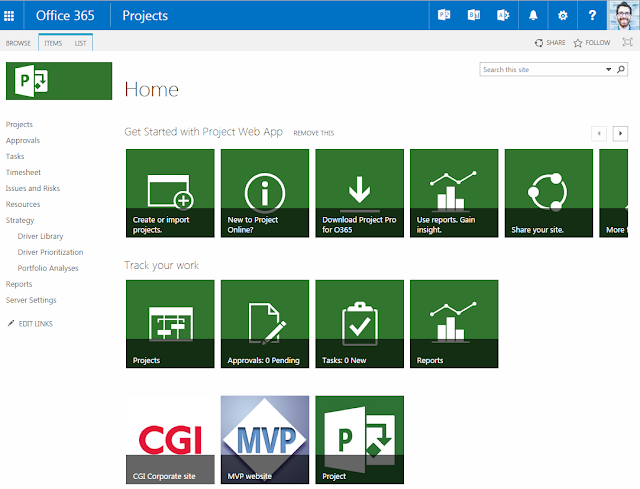640x489 pixels.
Task: Switch to the LIST ribbon tab
Action: coord(80,43)
